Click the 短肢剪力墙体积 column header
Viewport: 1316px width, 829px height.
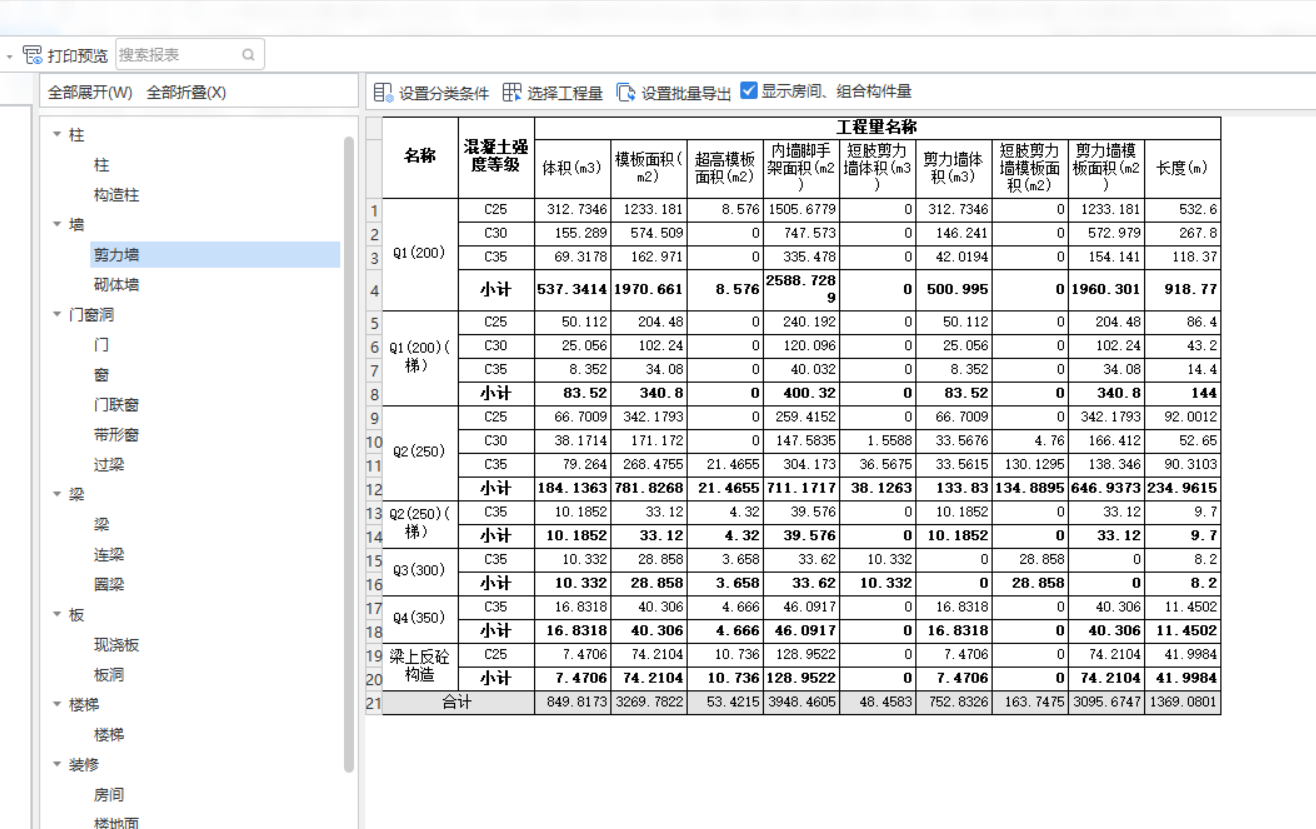coord(877,168)
